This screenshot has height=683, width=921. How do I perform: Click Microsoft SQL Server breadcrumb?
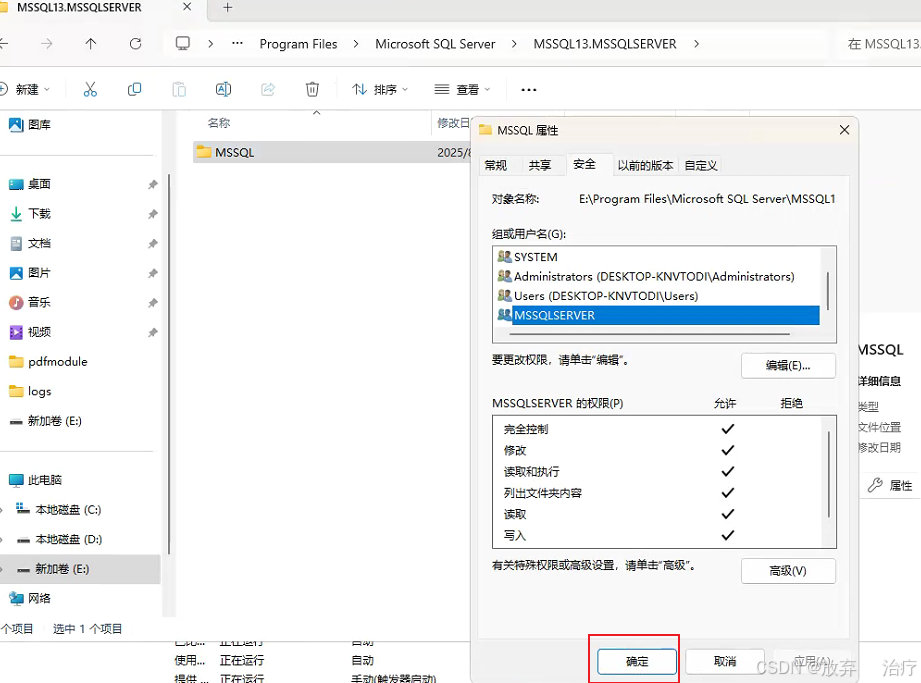click(x=435, y=44)
